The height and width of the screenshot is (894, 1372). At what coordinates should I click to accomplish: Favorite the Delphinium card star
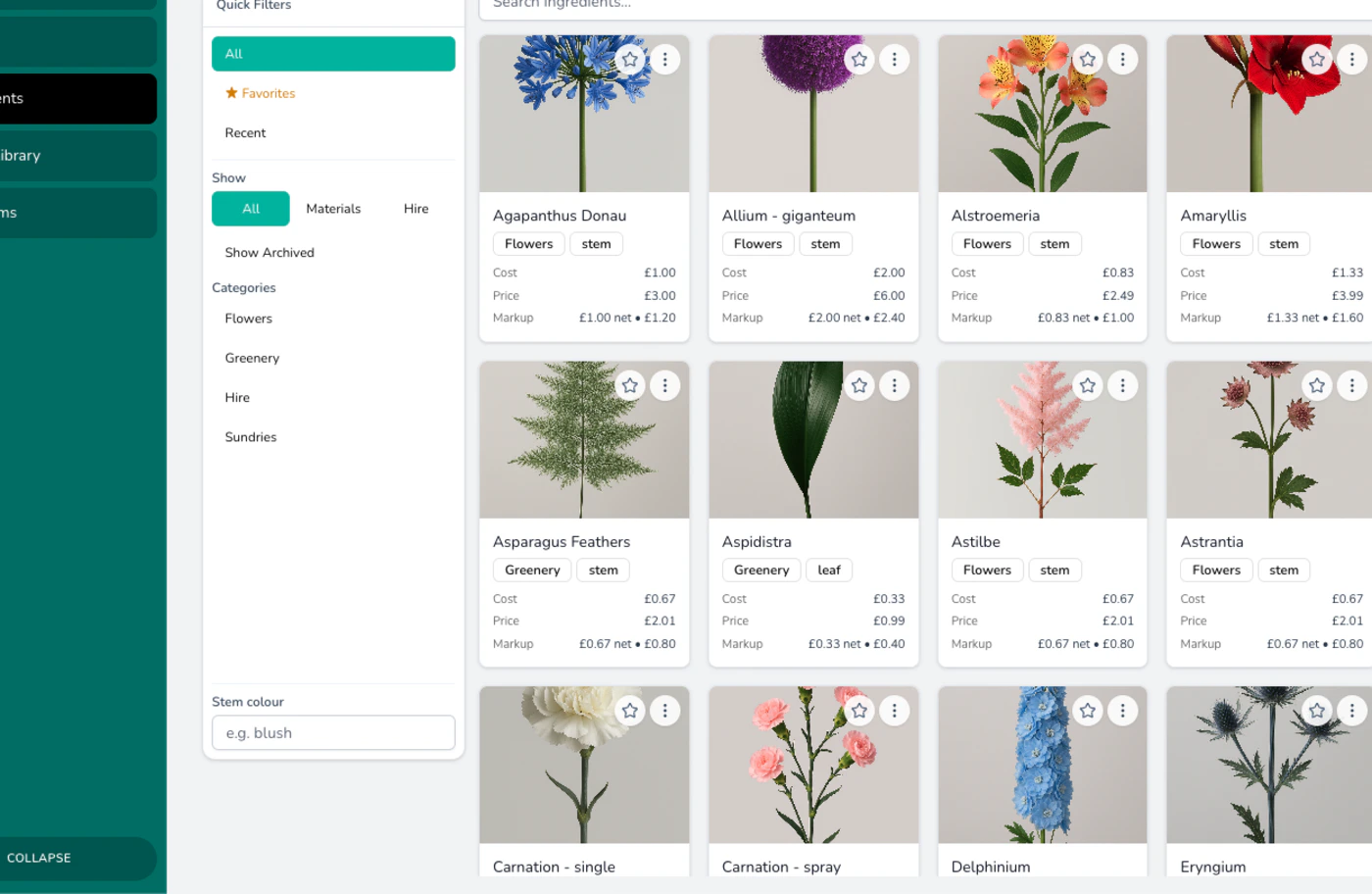[x=1088, y=712]
